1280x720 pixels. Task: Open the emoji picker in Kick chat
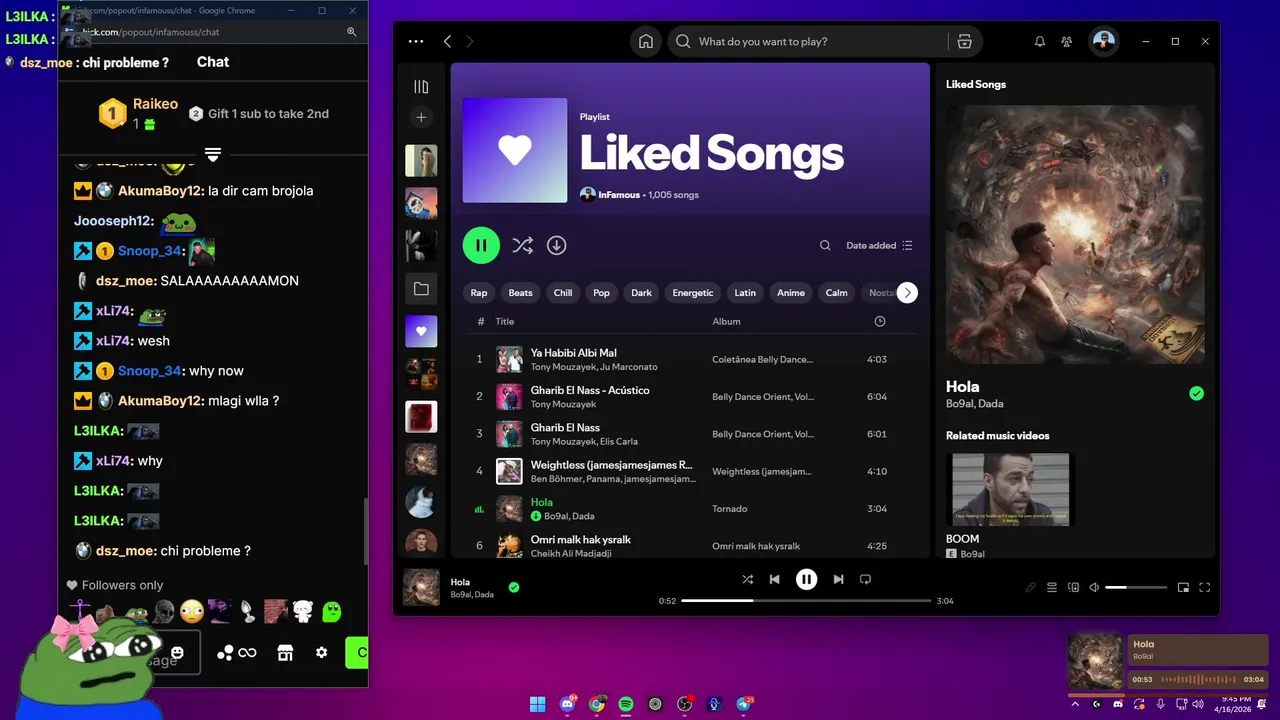click(177, 652)
